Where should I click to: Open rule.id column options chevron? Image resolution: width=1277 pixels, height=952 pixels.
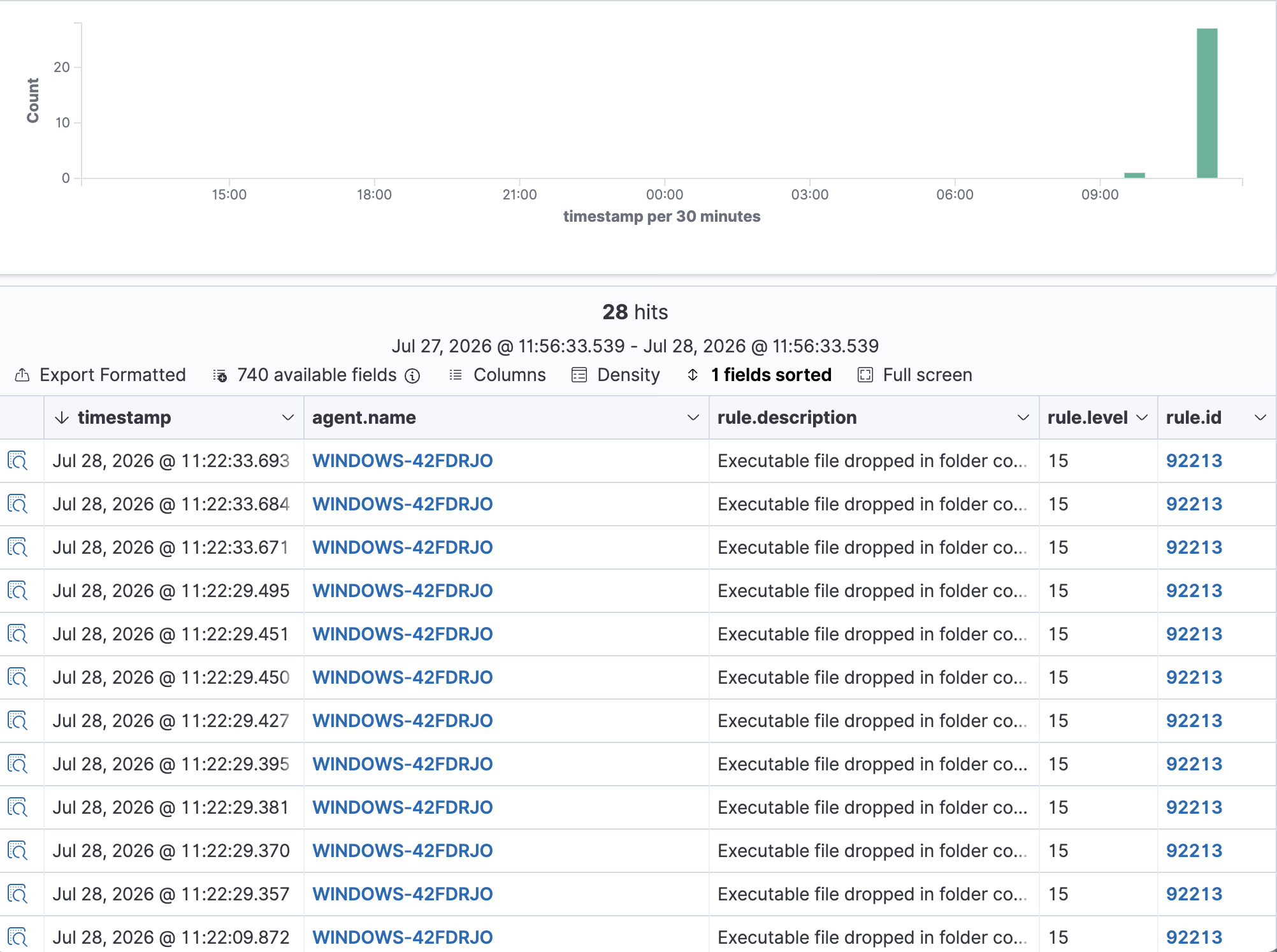[1260, 418]
